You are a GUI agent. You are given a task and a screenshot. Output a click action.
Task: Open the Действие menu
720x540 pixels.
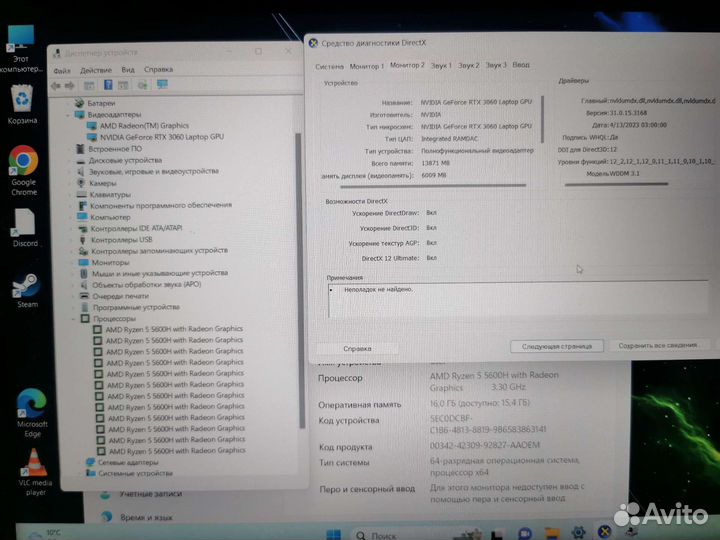click(x=96, y=70)
